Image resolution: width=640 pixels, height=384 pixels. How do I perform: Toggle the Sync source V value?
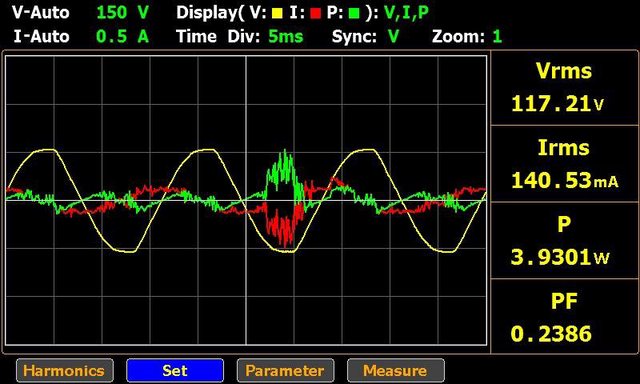tap(393, 37)
